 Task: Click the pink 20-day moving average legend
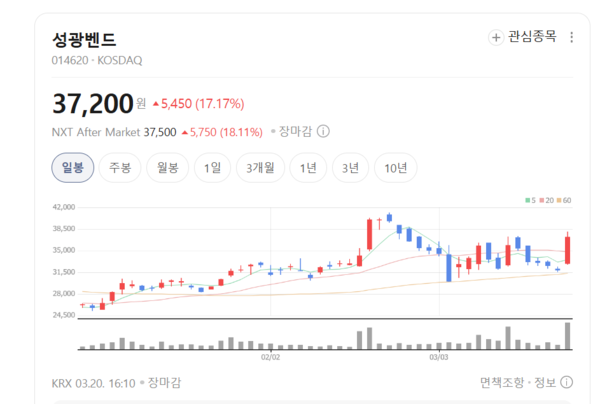coord(546,201)
